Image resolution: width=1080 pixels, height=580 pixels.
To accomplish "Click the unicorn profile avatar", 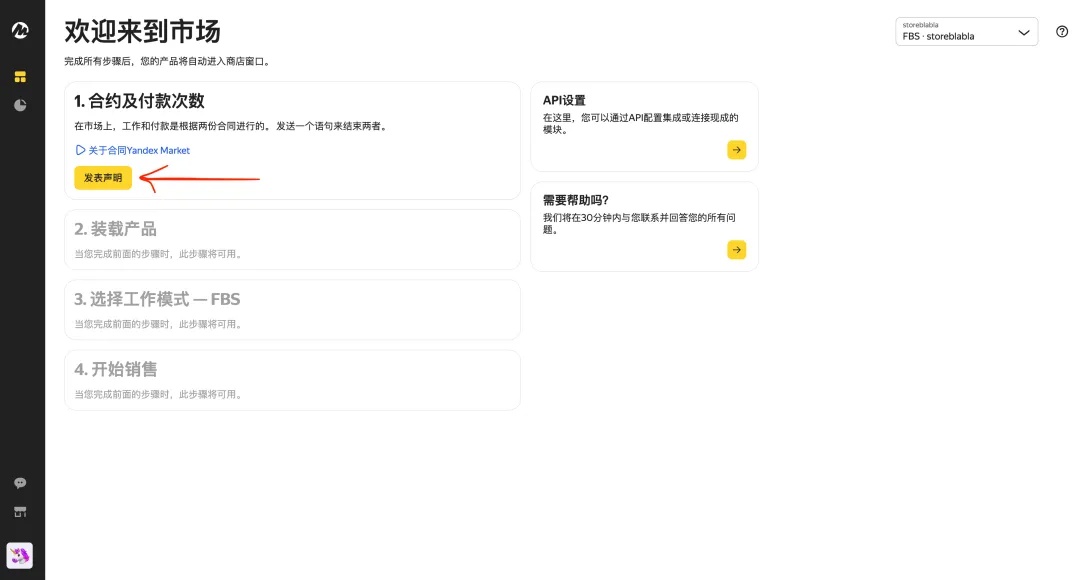I will 20,555.
